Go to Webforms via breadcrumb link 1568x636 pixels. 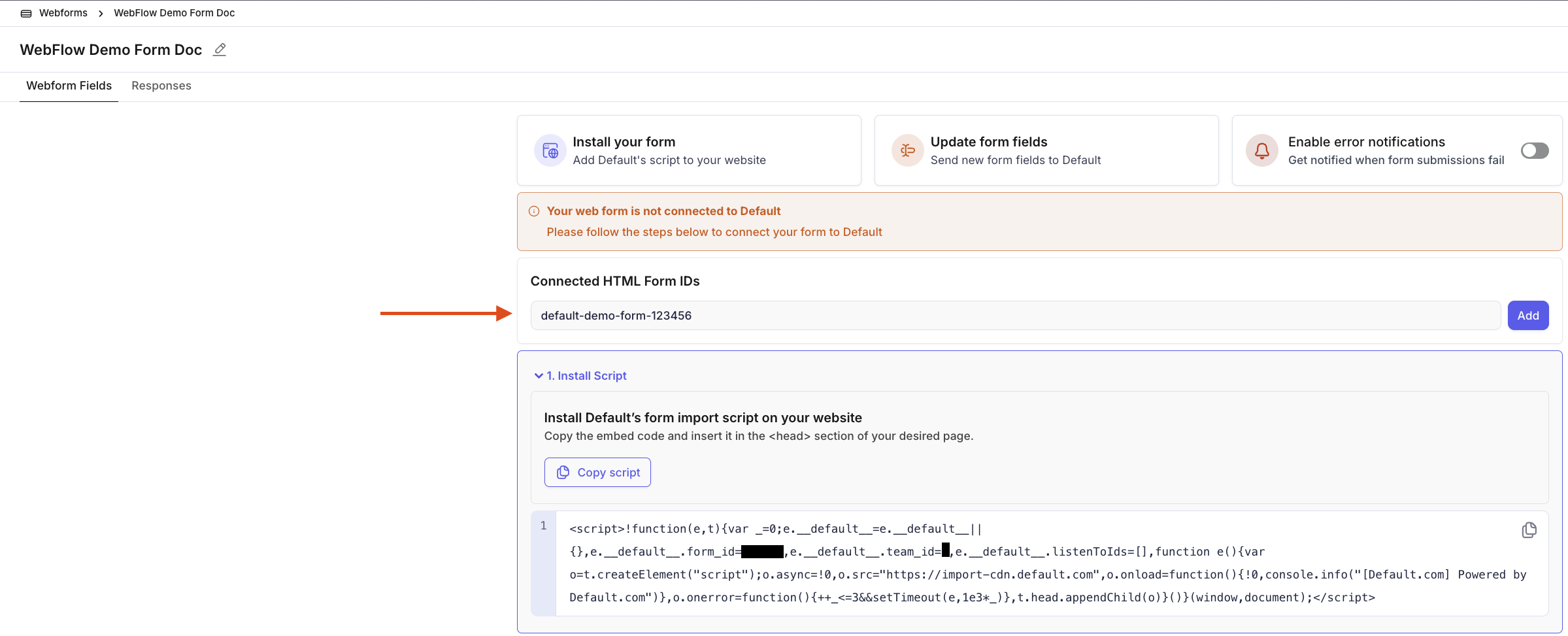pyautogui.click(x=63, y=13)
